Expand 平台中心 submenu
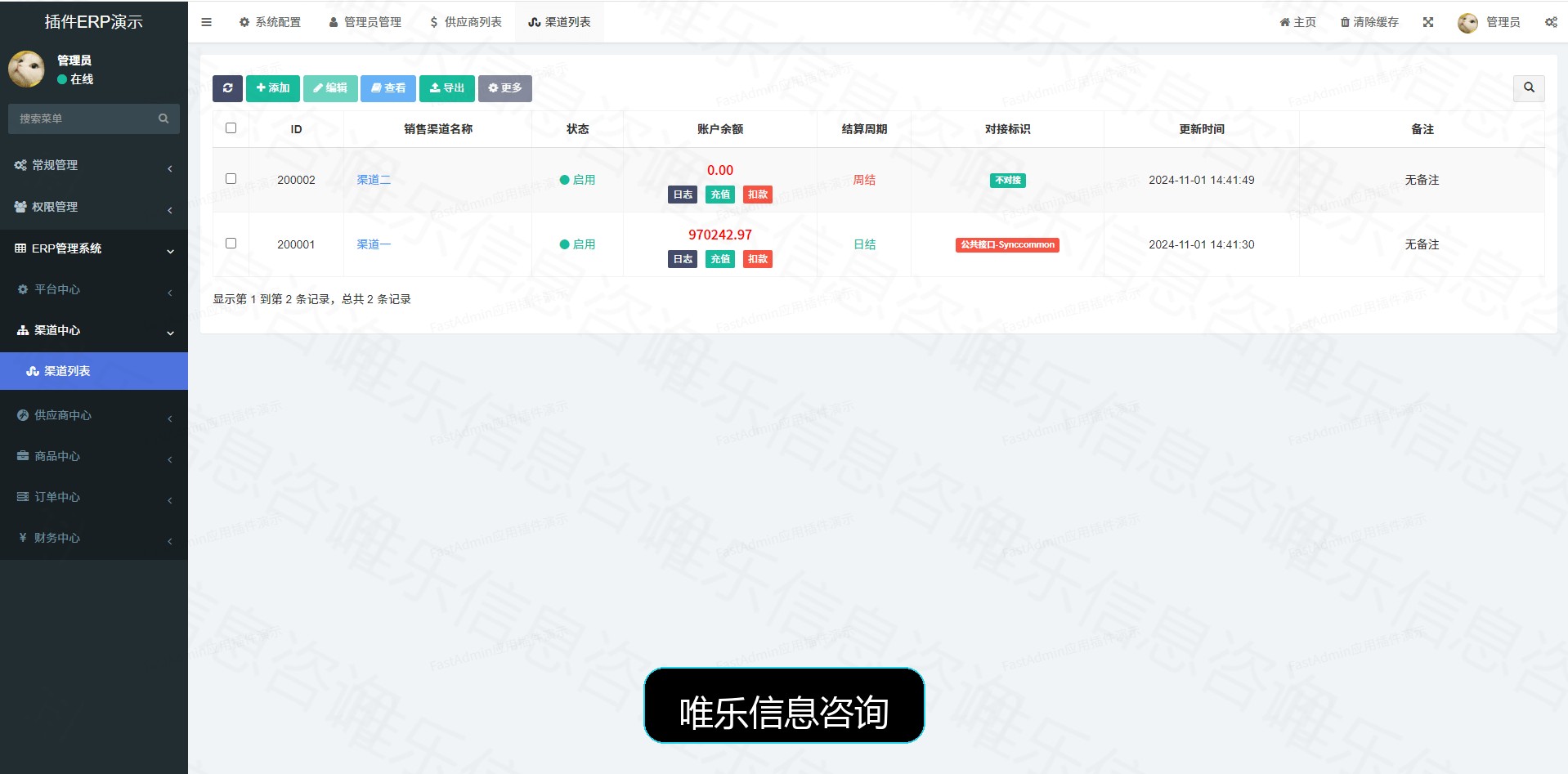 coord(94,289)
